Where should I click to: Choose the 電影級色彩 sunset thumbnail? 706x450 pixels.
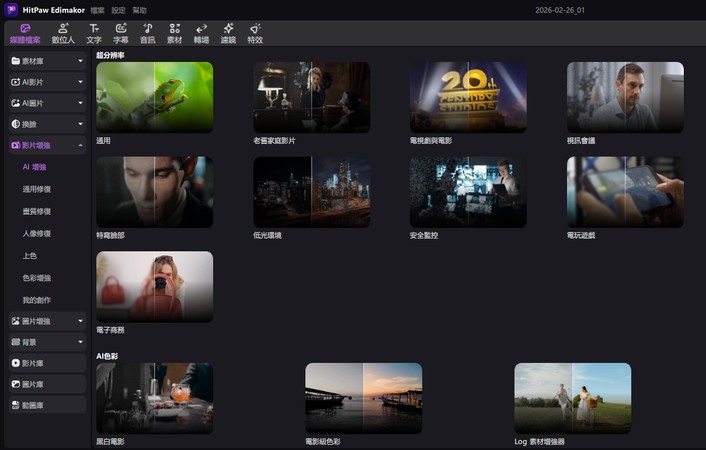(x=364, y=398)
